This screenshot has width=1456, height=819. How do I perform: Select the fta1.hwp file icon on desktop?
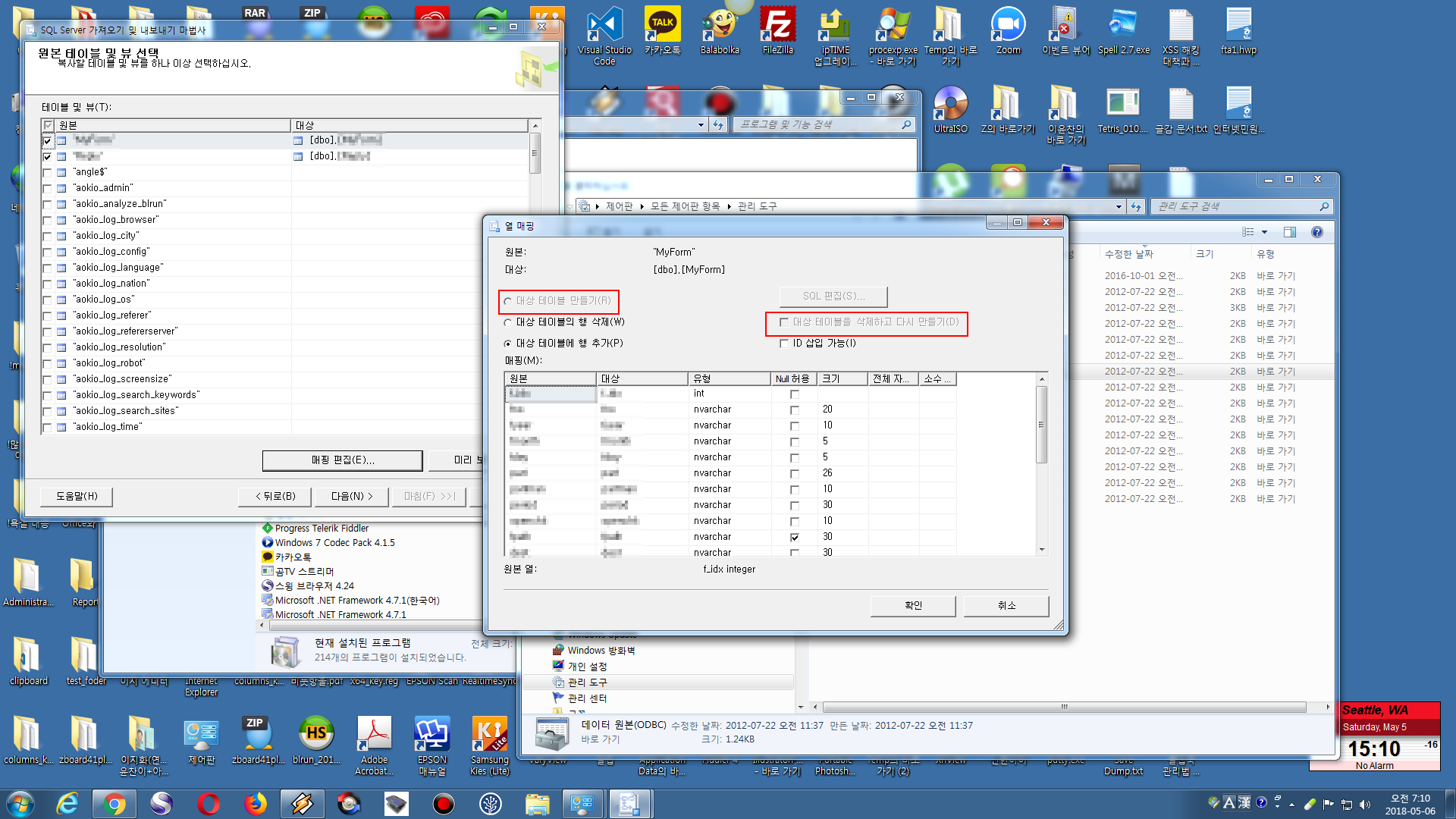pos(1238,31)
